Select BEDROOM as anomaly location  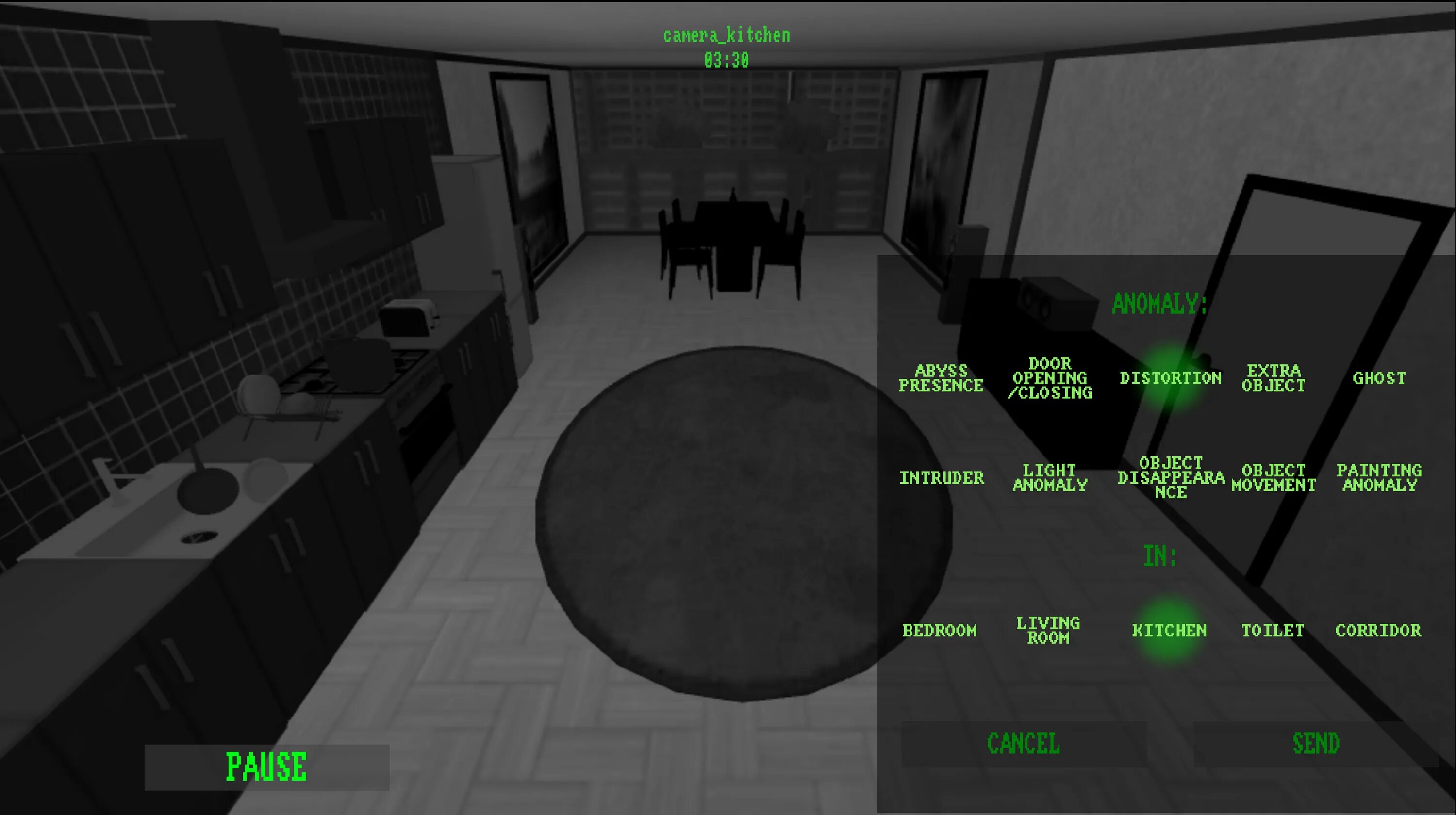[x=937, y=630]
